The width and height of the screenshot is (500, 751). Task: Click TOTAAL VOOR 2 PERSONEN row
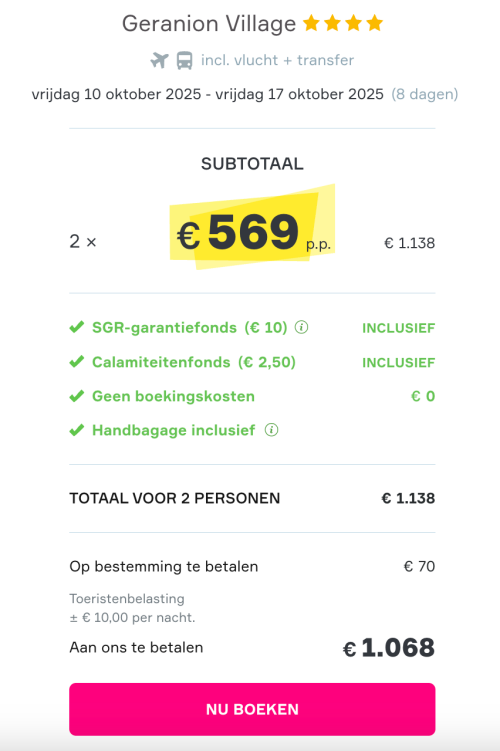(252, 498)
